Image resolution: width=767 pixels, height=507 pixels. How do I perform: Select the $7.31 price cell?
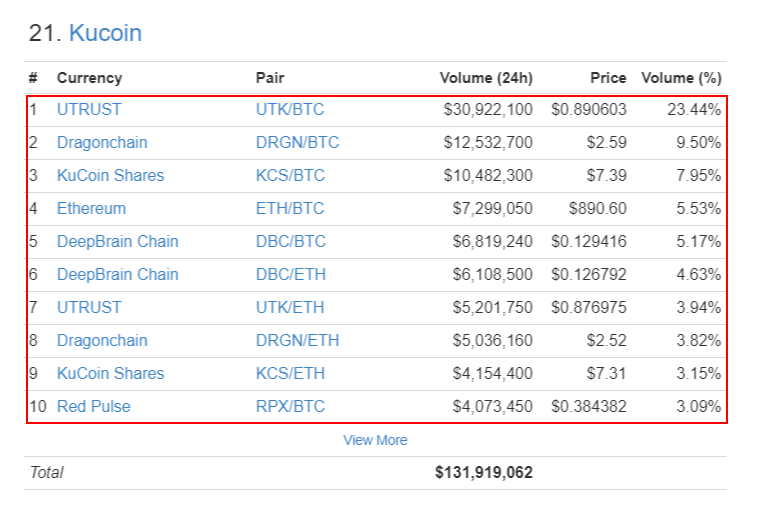607,373
